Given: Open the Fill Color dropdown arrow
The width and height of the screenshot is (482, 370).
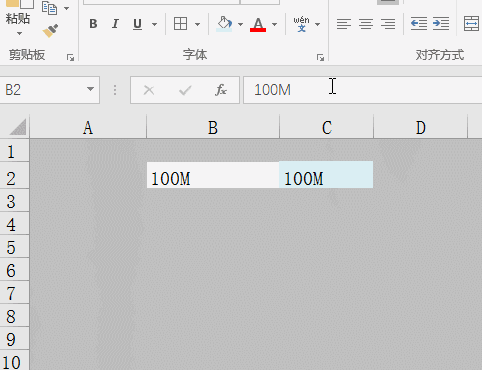Looking at the screenshot, I should 240,24.
